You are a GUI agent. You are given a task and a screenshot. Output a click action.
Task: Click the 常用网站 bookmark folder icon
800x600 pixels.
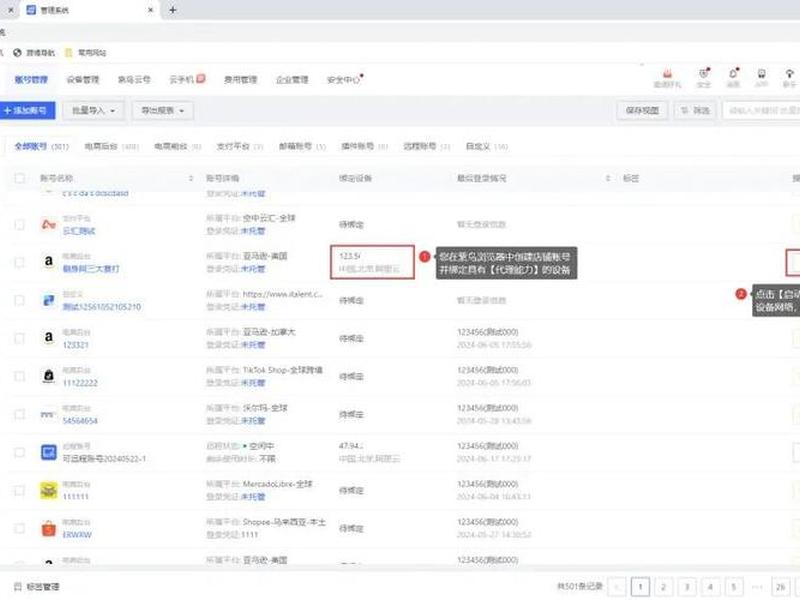coord(69,53)
